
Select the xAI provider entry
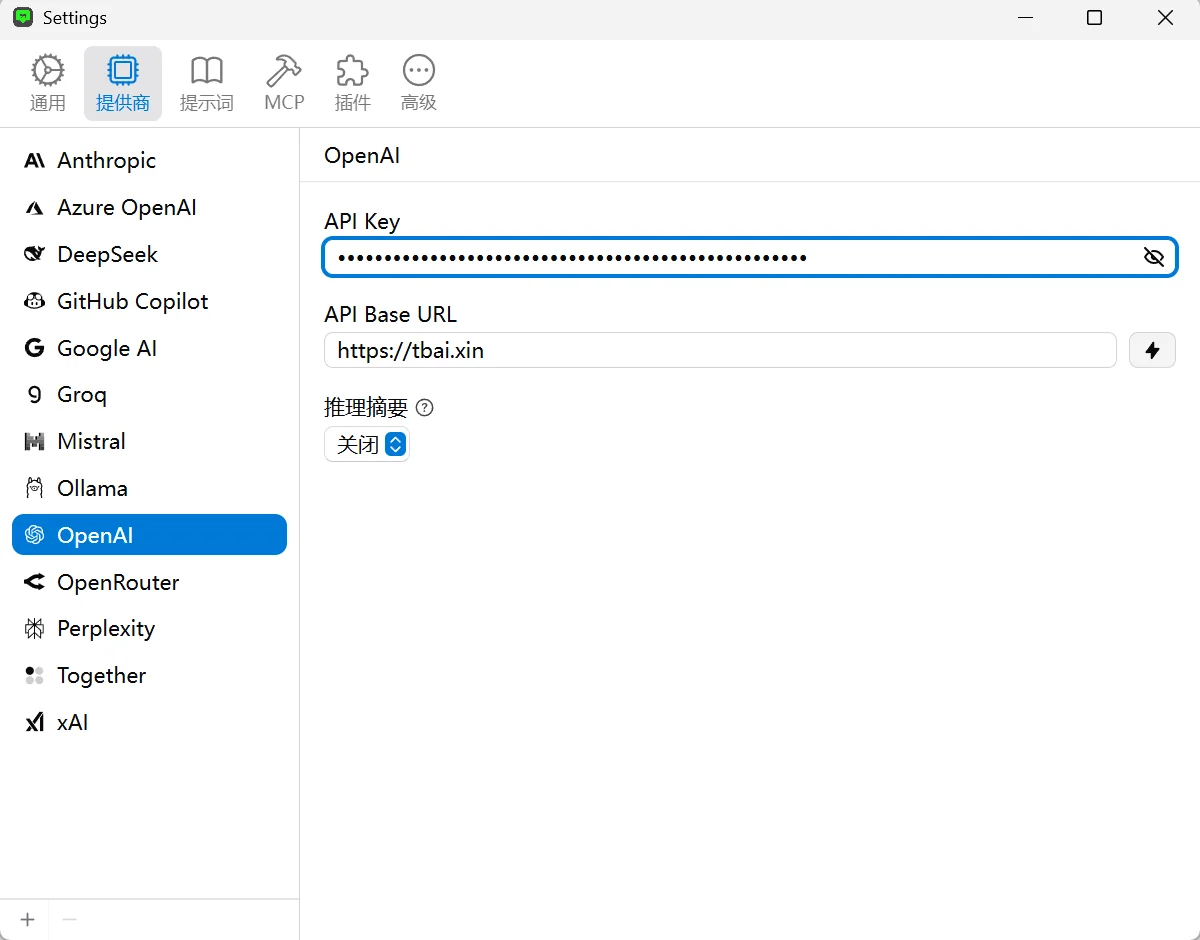point(72,723)
